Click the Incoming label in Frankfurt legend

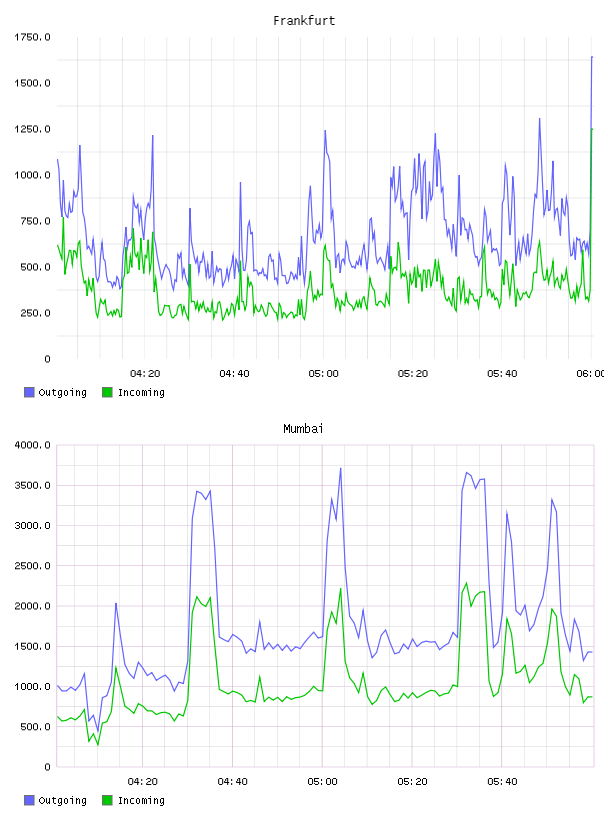(141, 393)
